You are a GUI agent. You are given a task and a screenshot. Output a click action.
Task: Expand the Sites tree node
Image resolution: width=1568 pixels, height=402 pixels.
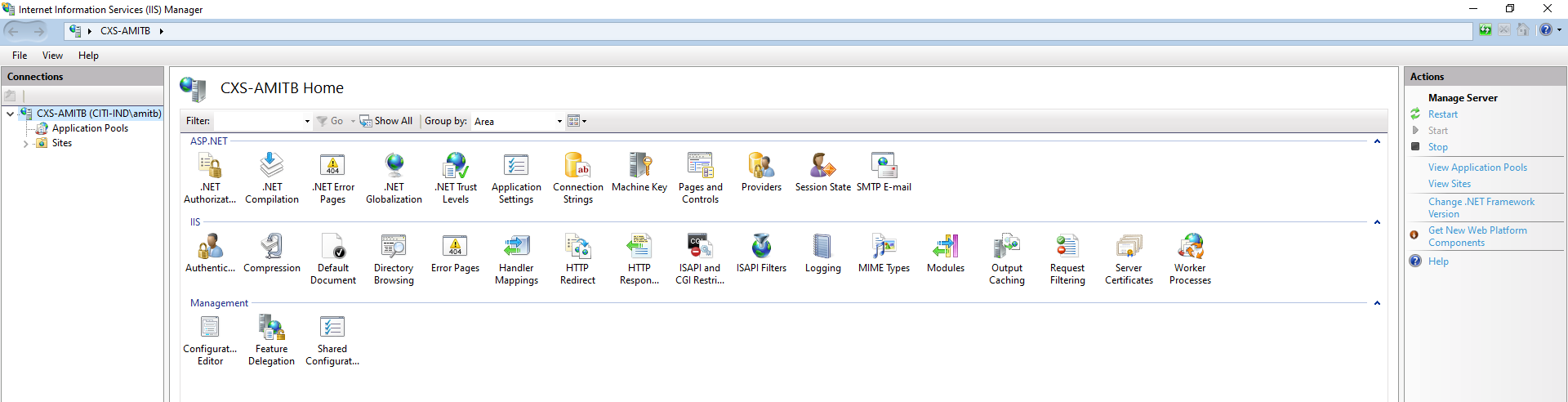(25, 144)
